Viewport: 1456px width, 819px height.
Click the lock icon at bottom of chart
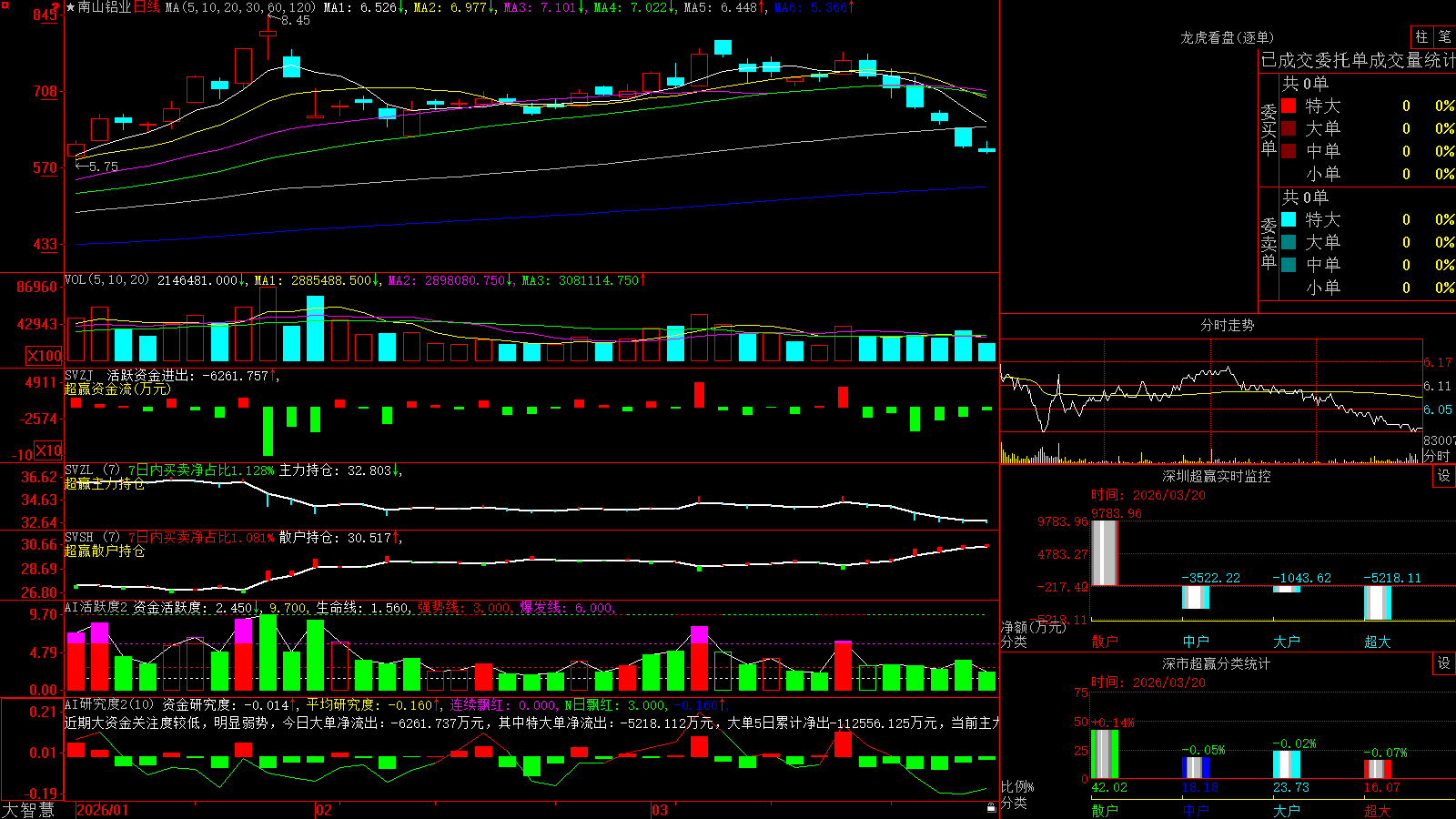pyautogui.click(x=991, y=808)
